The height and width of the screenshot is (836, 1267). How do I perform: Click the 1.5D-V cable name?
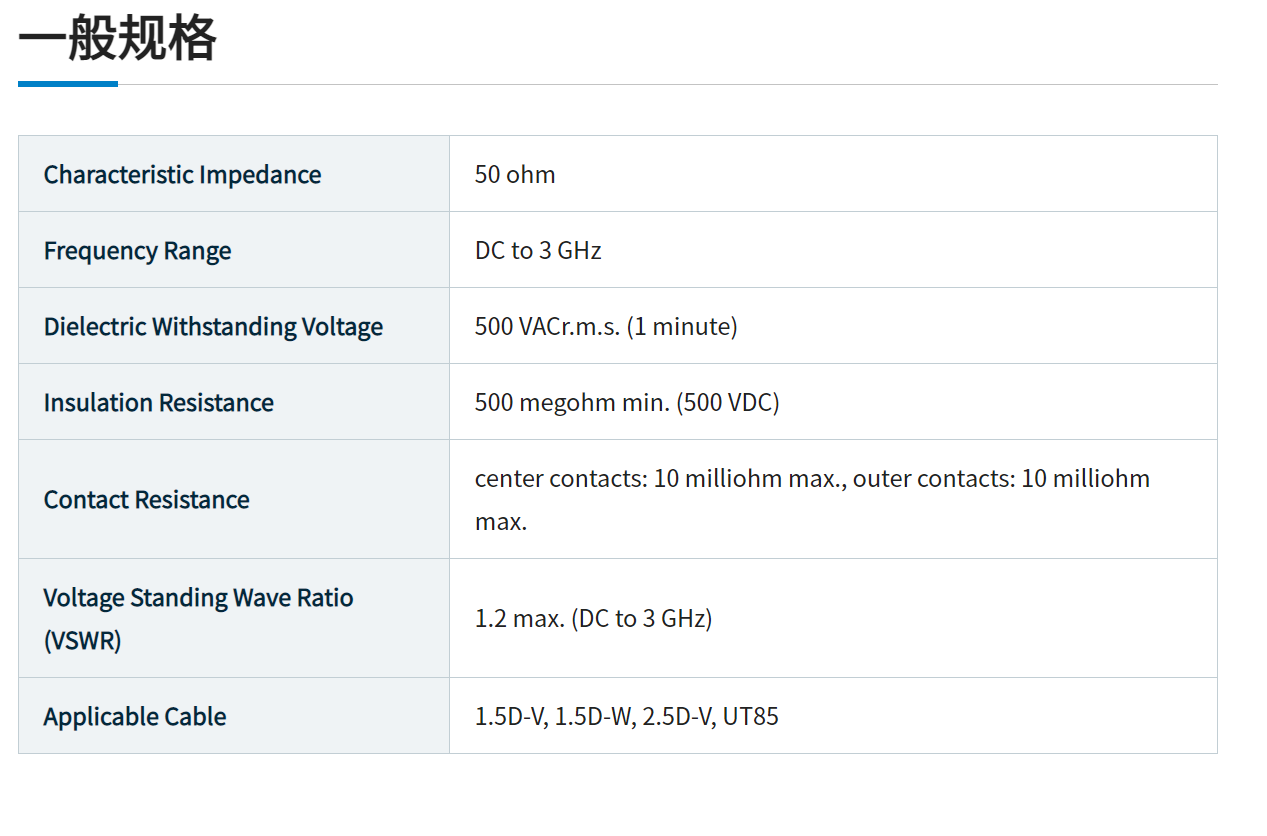point(510,717)
